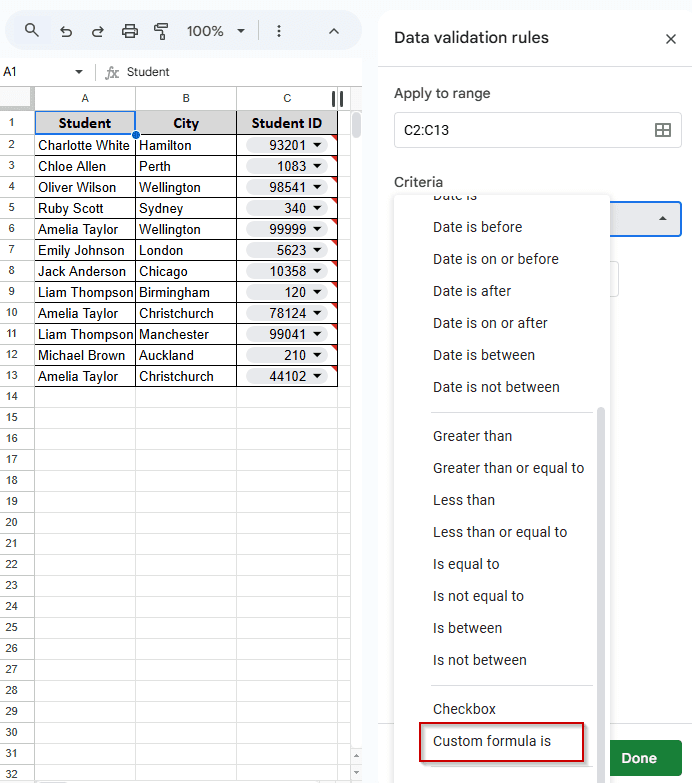Viewport: 692px width, 783px height.
Task: Open dropdown arrow for Student ID 99999
Action: pyautogui.click(x=317, y=229)
